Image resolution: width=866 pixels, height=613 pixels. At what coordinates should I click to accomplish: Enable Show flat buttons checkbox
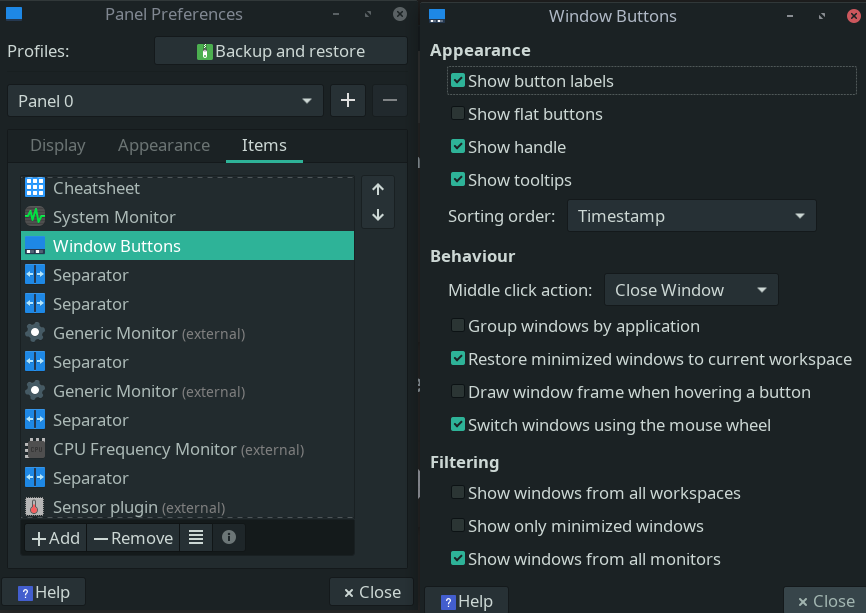click(458, 114)
